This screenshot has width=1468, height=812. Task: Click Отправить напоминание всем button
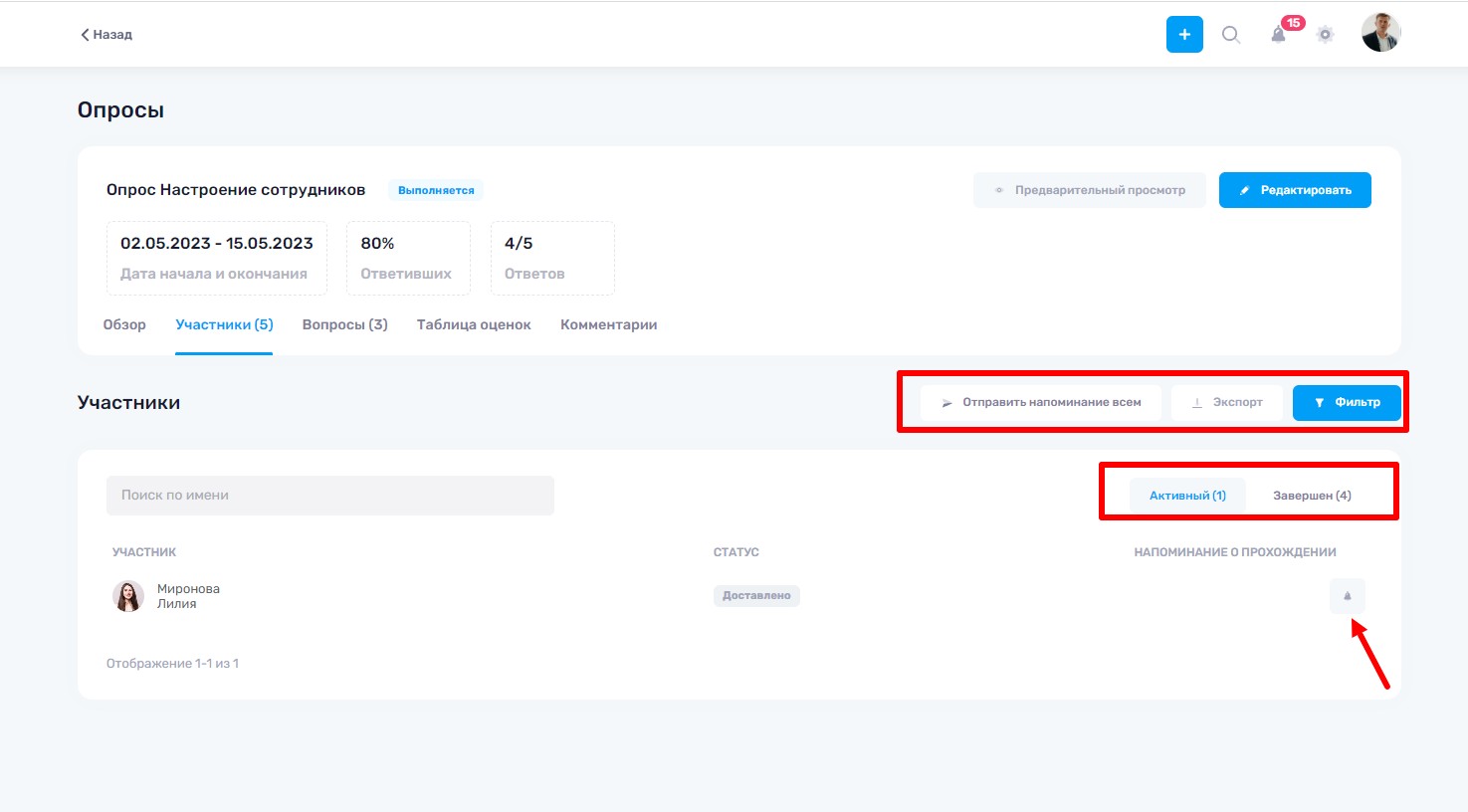[1040, 403]
